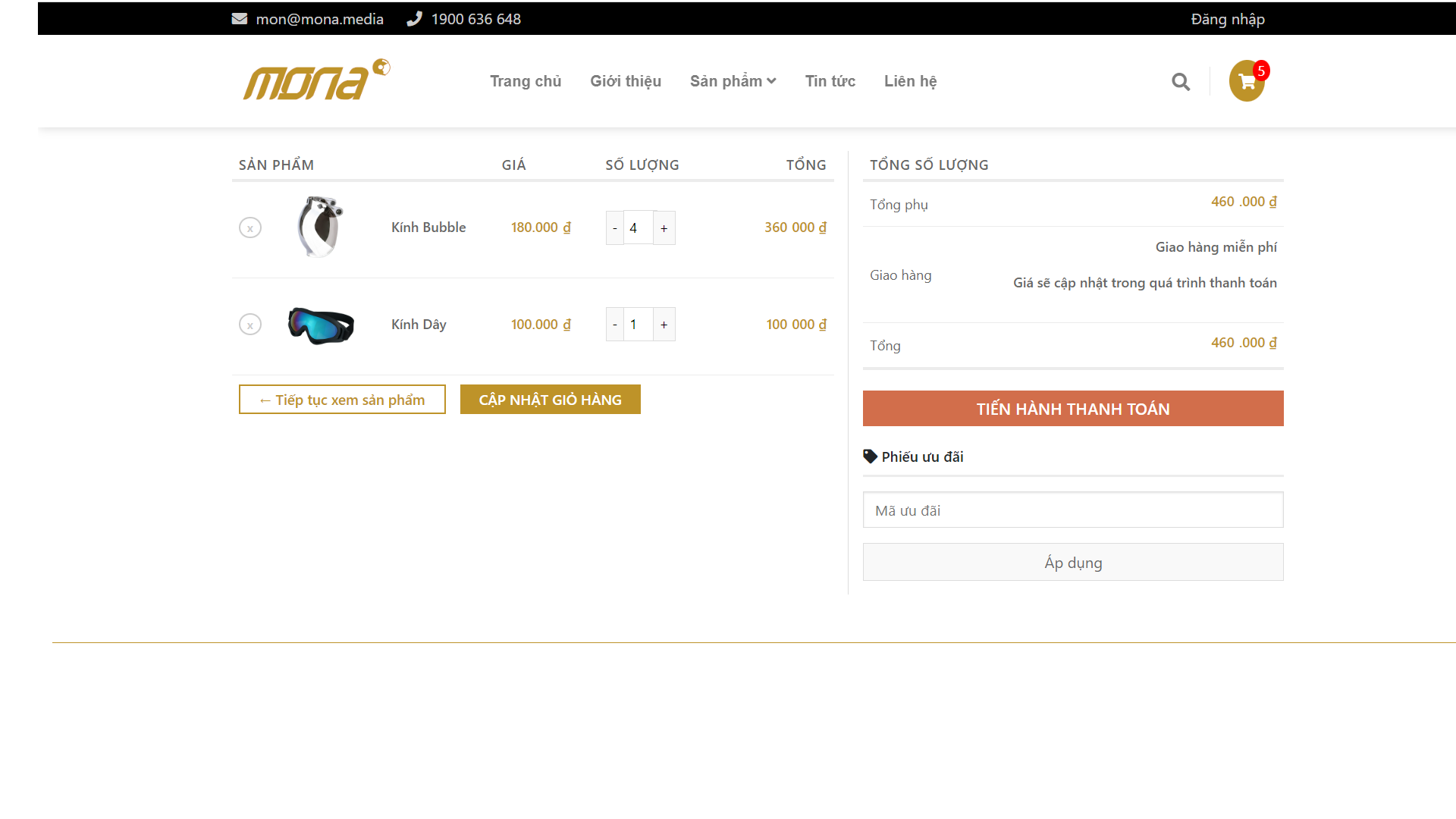
Task: Open the Giới thiệu menu item
Action: coord(626,81)
